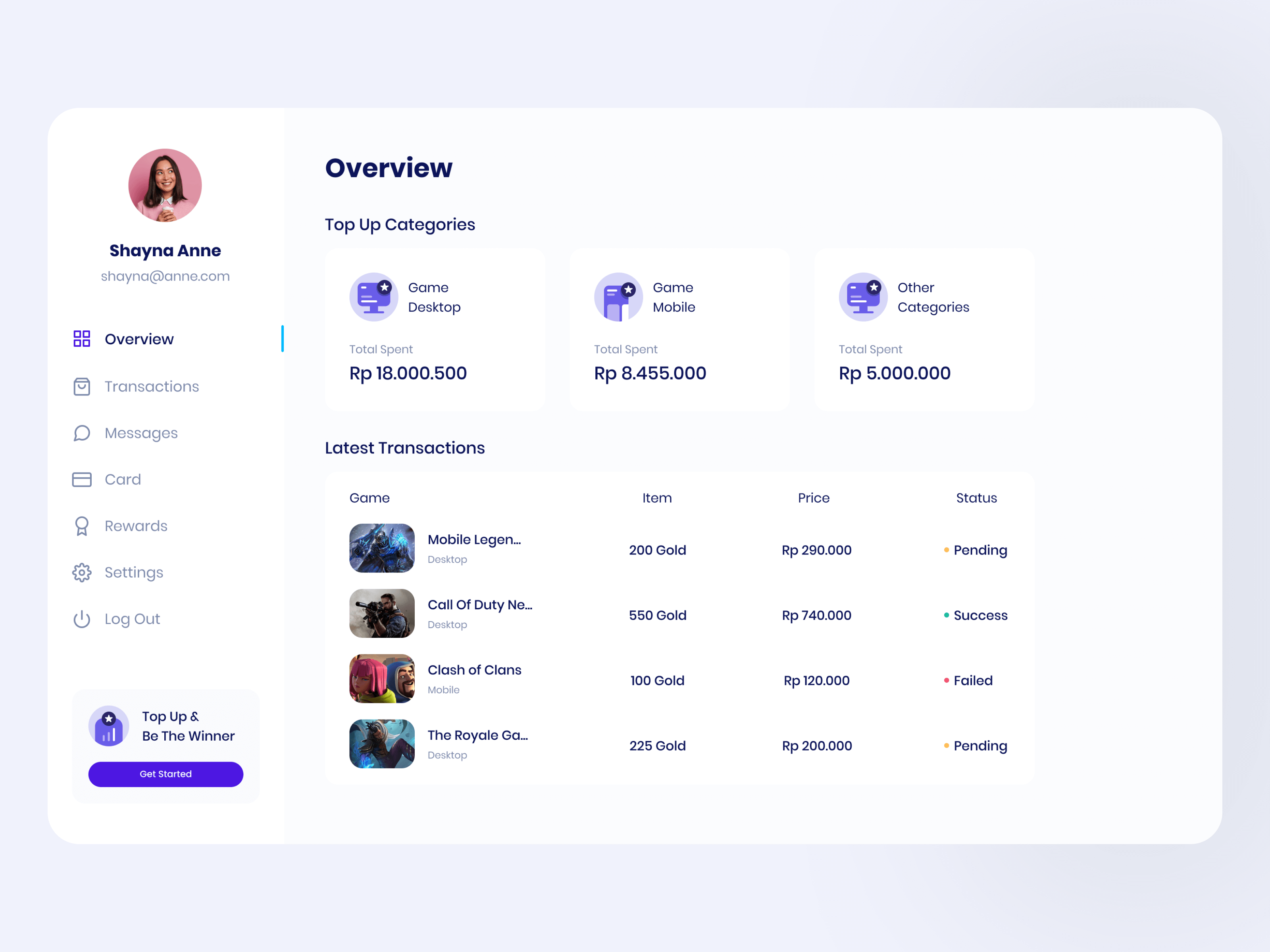Click the Overview grid icon in sidebar
The image size is (1270, 952).
81,339
